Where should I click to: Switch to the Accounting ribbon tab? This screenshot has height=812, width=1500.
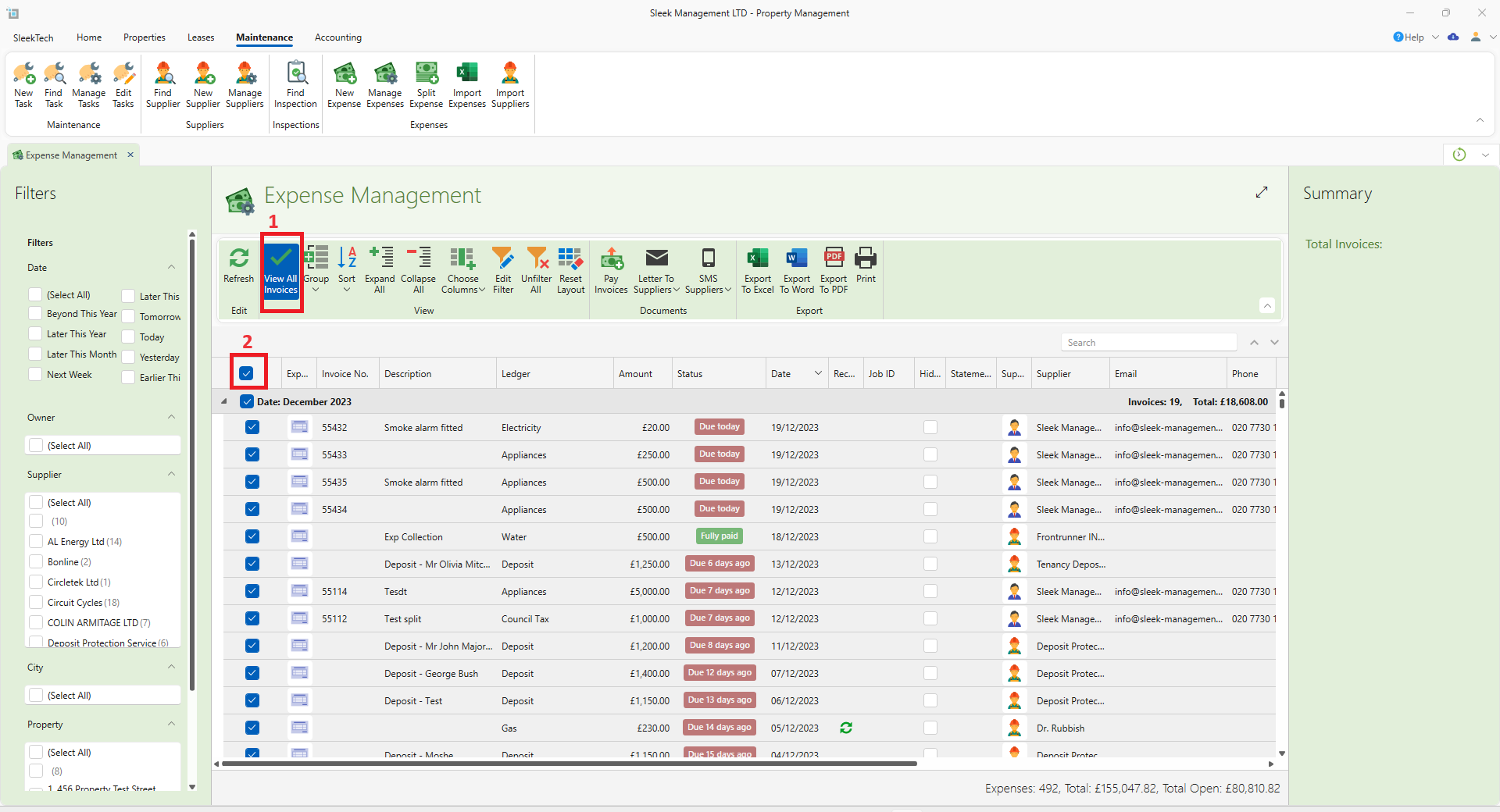(x=337, y=37)
